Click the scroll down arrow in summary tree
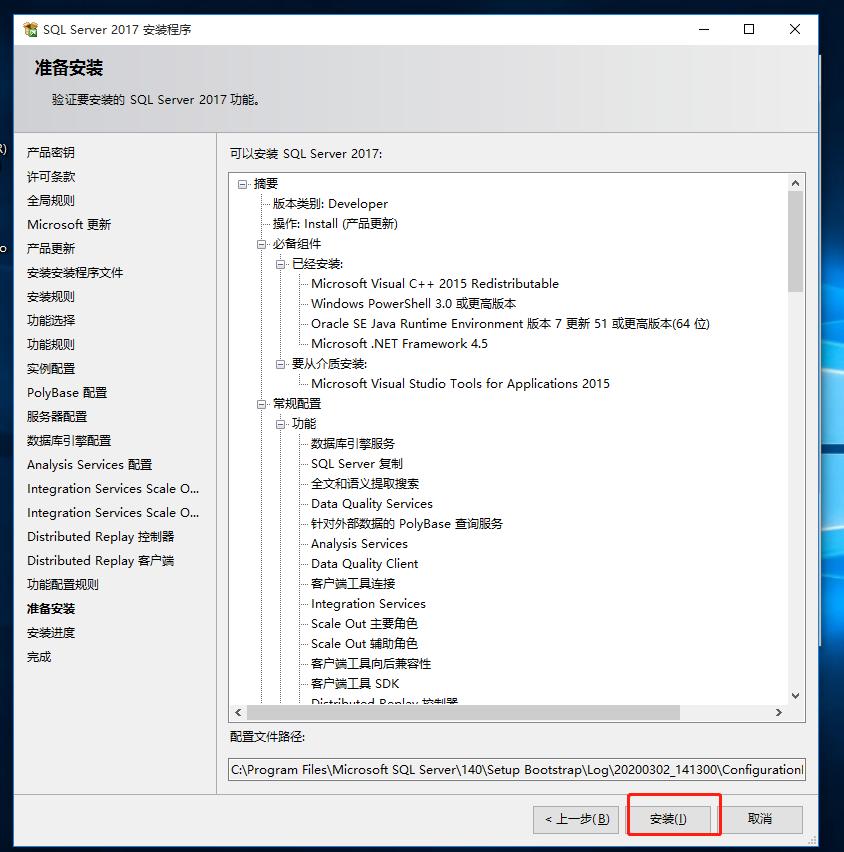 pos(795,696)
